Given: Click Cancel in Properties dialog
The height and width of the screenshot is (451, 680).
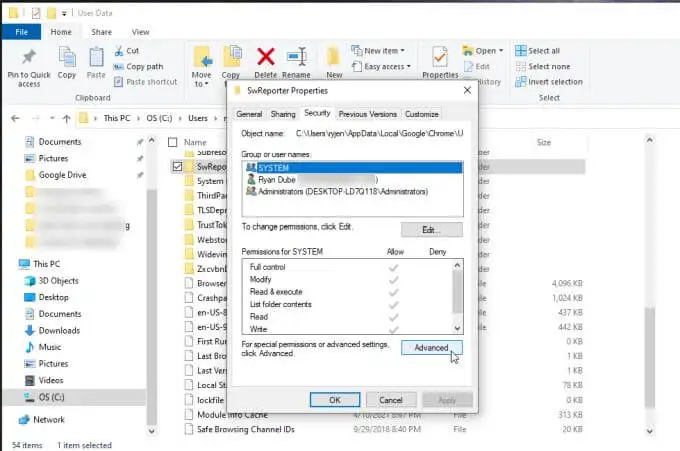Looking at the screenshot, I should click(x=391, y=400).
